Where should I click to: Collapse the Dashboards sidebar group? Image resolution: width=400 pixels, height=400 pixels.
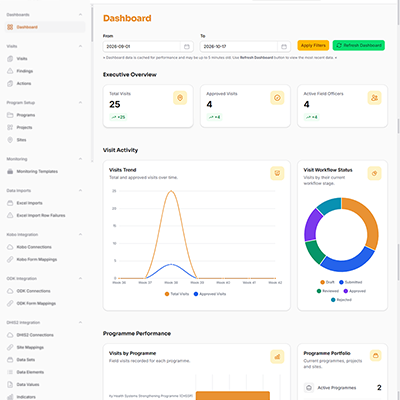coord(80,15)
